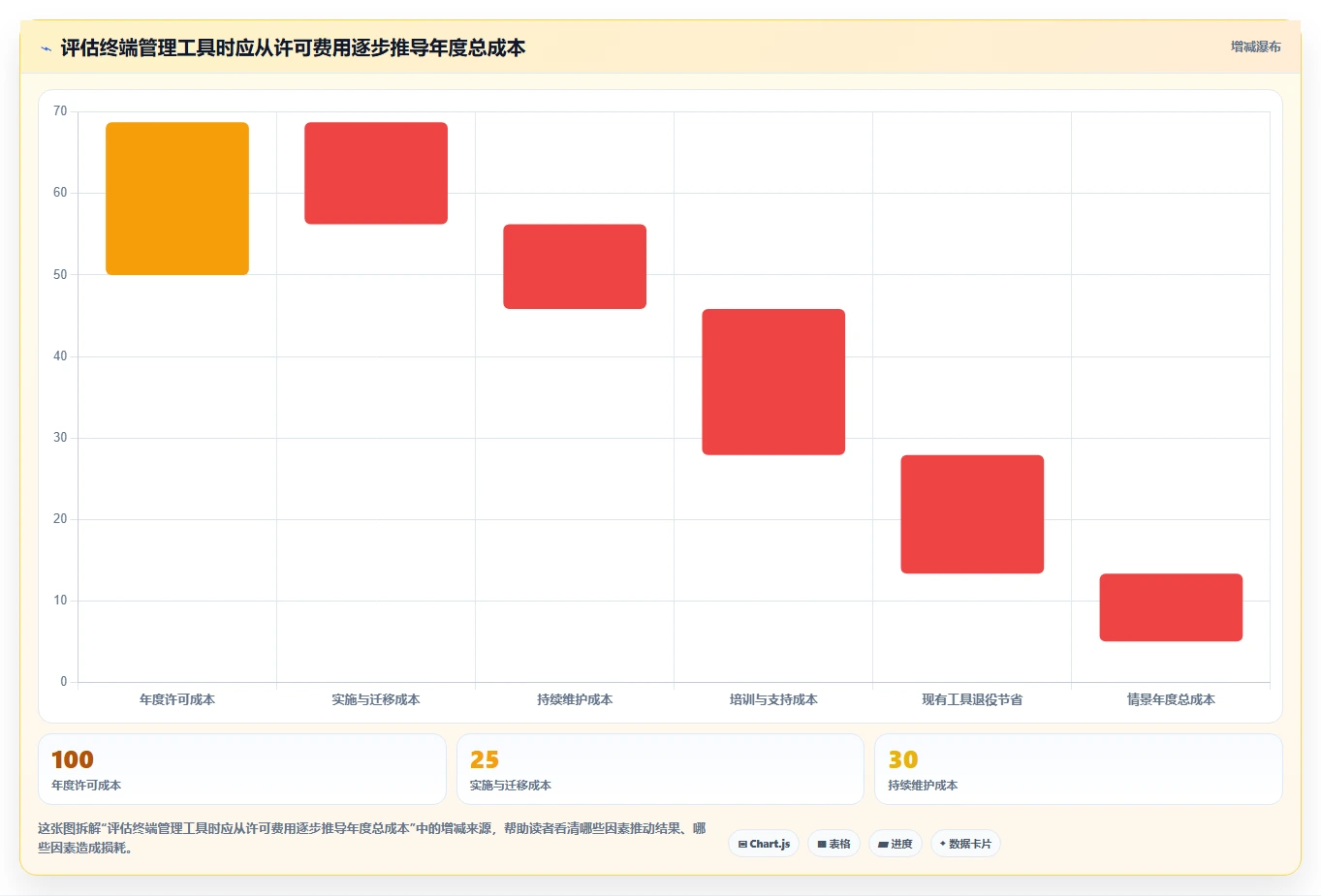The height and width of the screenshot is (896, 1321).
Task: Click the x-axis label 持续维护成本
Action: click(575, 699)
